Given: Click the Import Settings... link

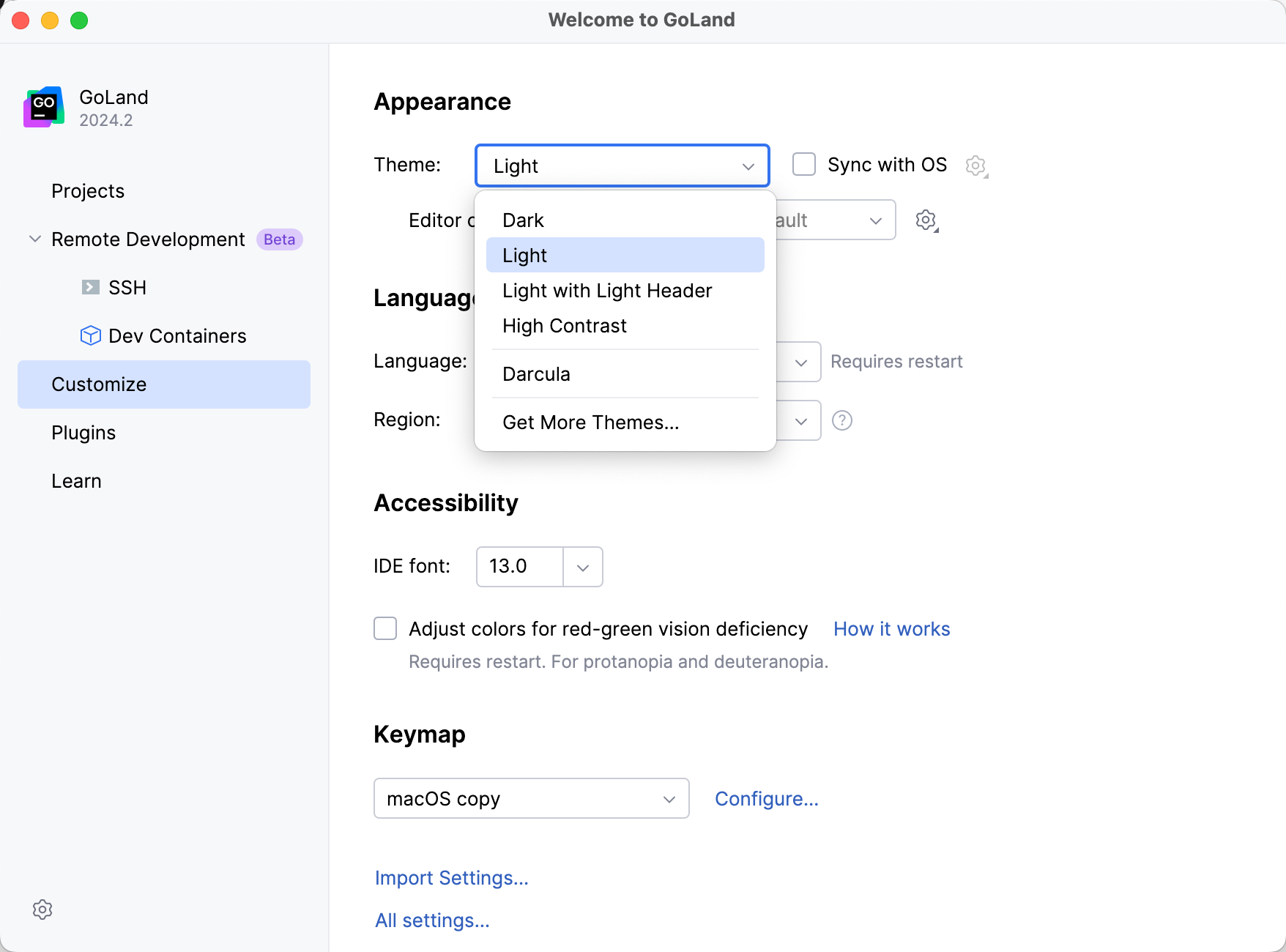Looking at the screenshot, I should [x=451, y=877].
